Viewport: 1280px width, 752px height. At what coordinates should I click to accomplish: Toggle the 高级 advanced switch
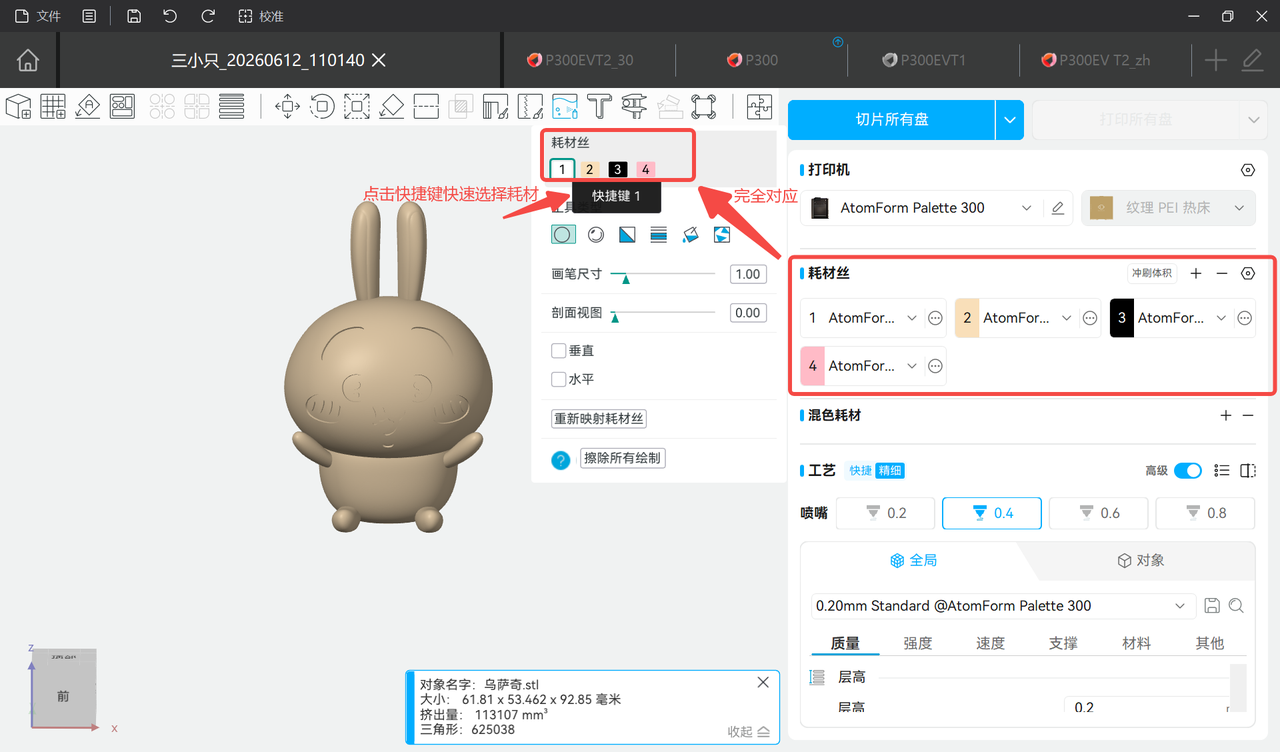pyautogui.click(x=1188, y=471)
